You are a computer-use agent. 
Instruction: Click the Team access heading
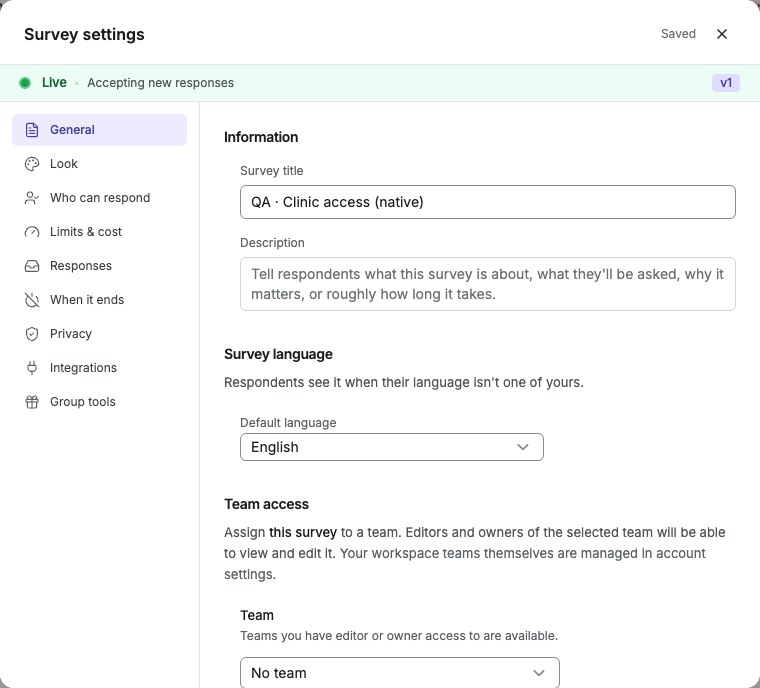pyautogui.click(x=266, y=504)
